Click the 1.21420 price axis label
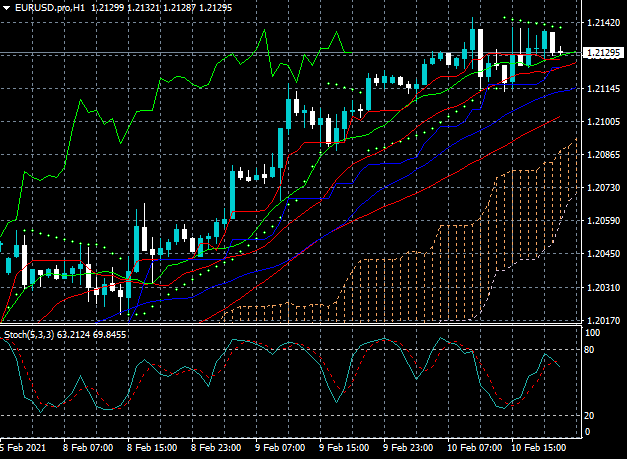The width and height of the screenshot is (627, 459). click(603, 22)
